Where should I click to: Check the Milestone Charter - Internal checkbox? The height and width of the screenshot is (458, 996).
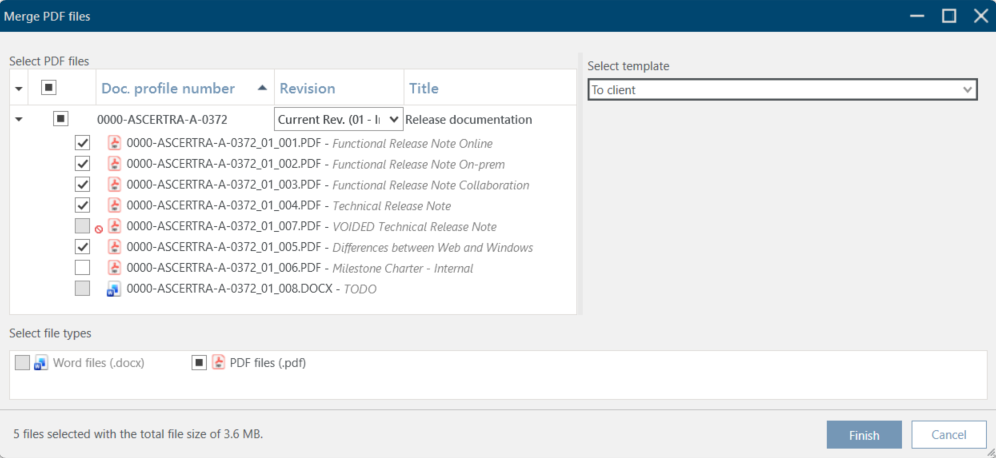click(x=83, y=268)
